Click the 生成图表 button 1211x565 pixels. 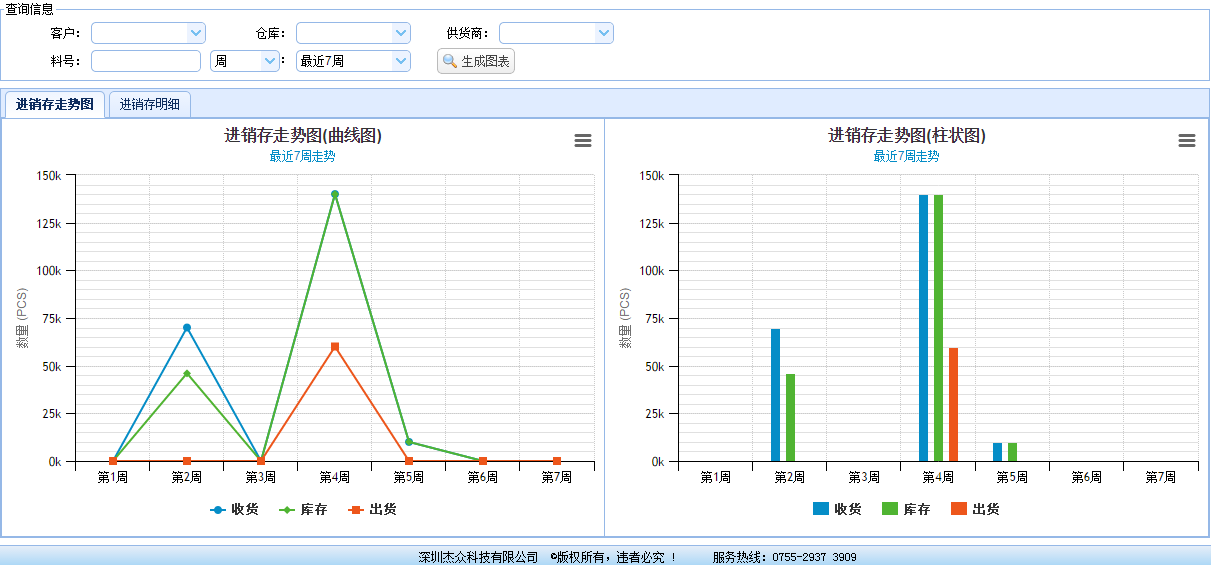pos(476,62)
